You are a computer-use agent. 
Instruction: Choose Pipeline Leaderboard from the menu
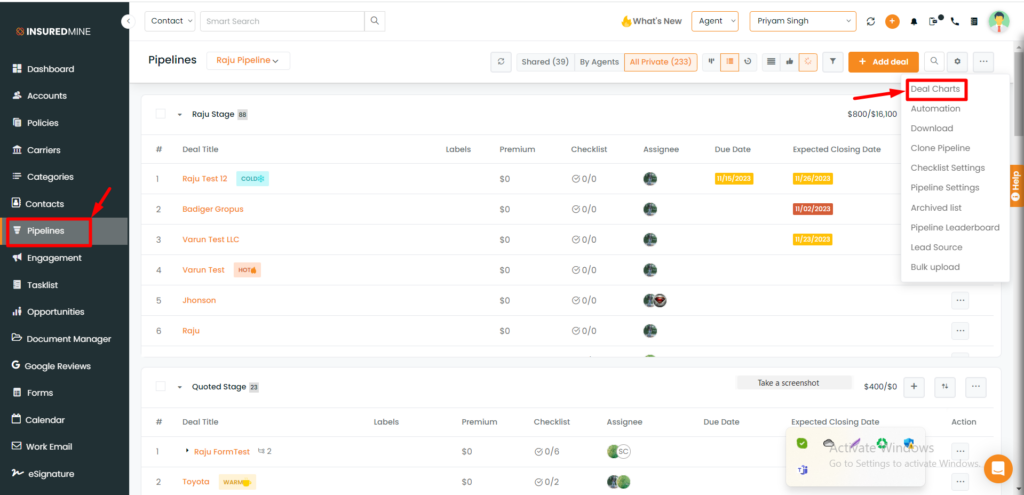pyautogui.click(x=955, y=227)
